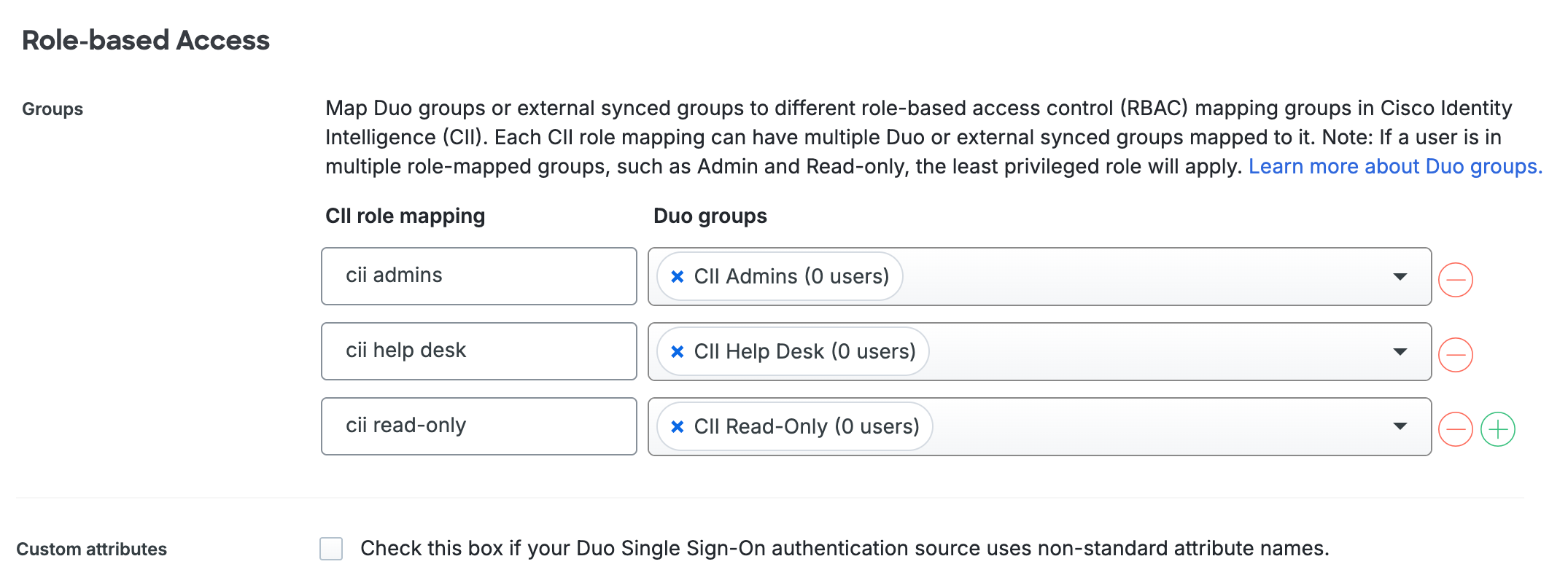Remove CII Admins group tag
The image size is (1568, 583).
(678, 276)
